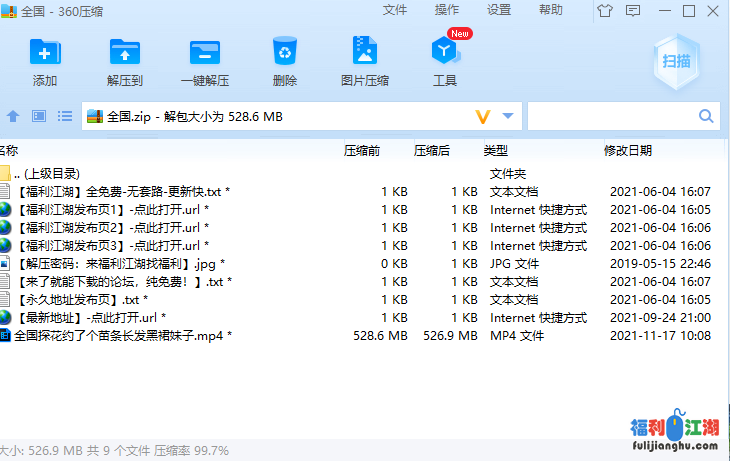Click the 删除 (Delete) trash icon
The height and width of the screenshot is (461, 730).
coord(285,52)
